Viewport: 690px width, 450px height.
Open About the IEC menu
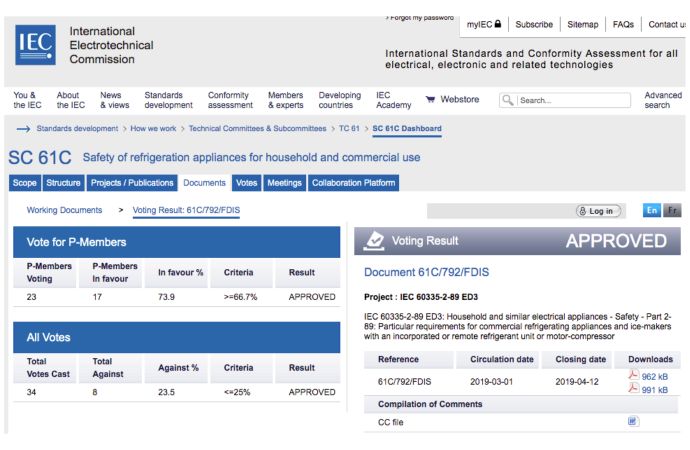coord(70,100)
